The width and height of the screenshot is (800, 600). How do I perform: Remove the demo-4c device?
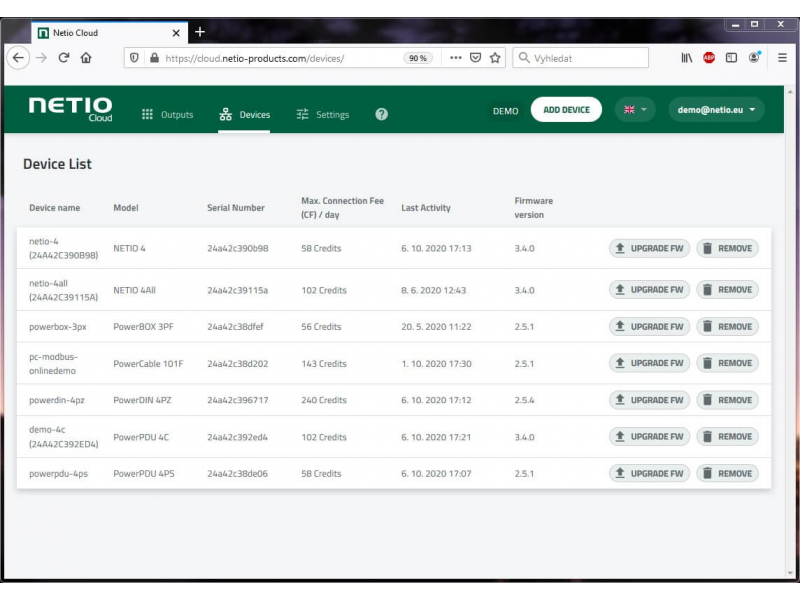(x=728, y=437)
